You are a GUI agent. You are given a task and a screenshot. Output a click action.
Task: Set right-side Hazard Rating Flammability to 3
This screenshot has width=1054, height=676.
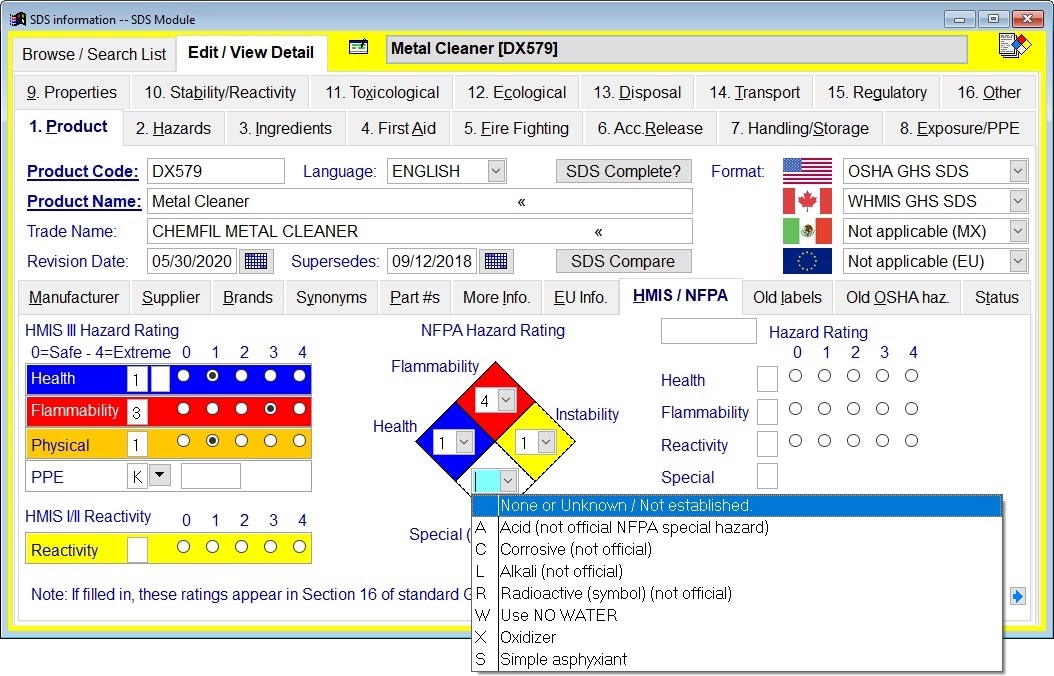click(x=883, y=409)
